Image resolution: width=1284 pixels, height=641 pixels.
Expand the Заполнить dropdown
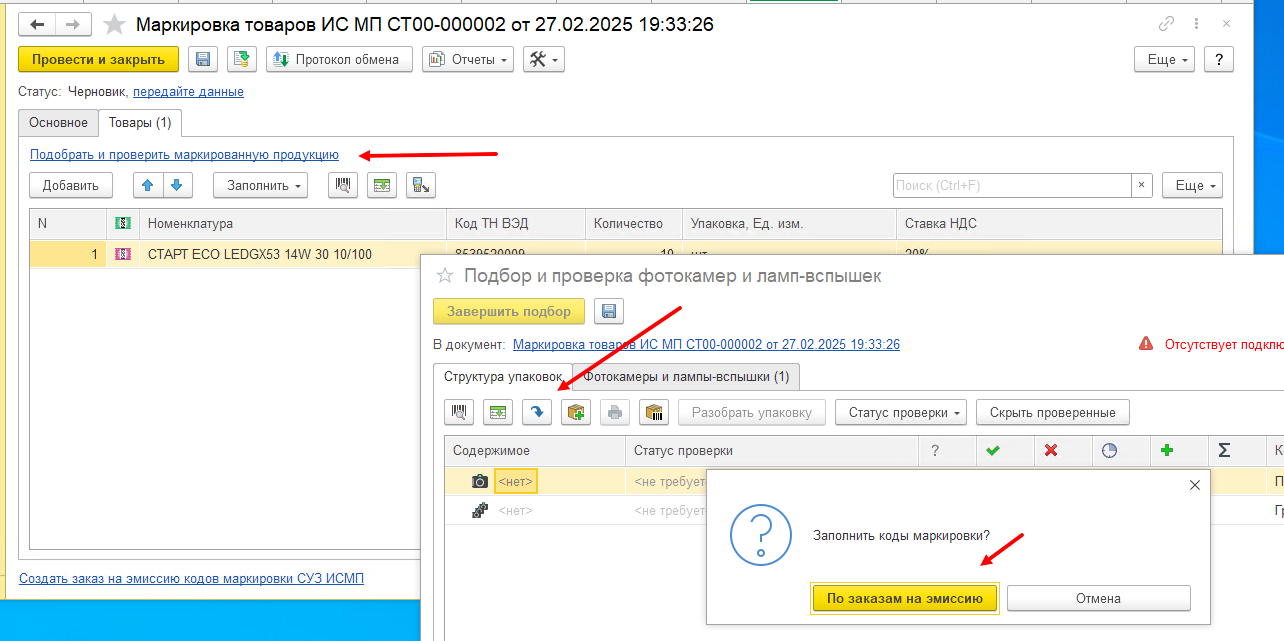tap(260, 185)
